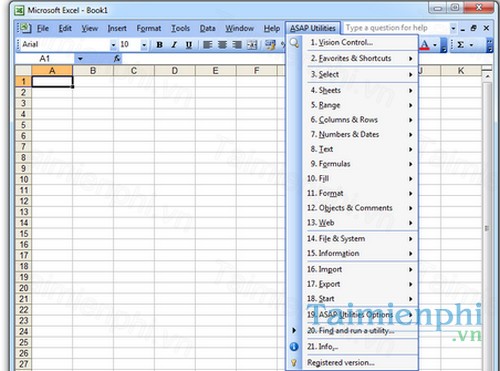Open the AutoSum dropdown arrow

(x=471, y=45)
